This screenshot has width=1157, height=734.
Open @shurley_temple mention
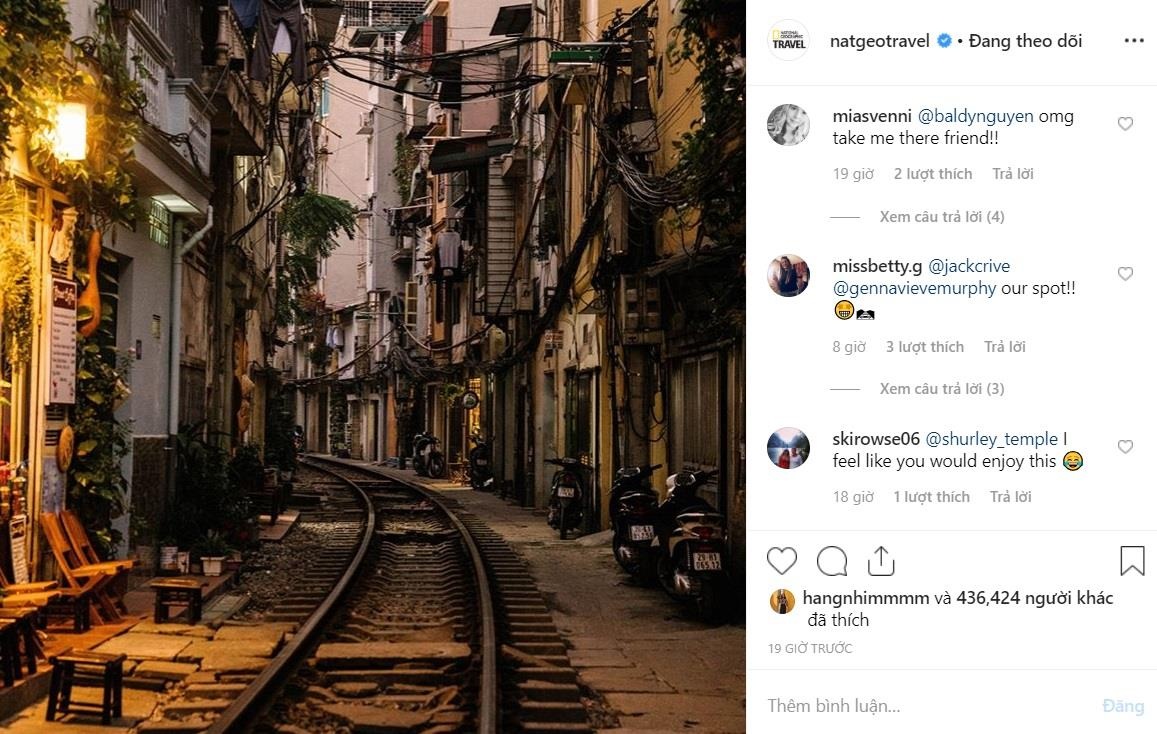tap(992, 439)
